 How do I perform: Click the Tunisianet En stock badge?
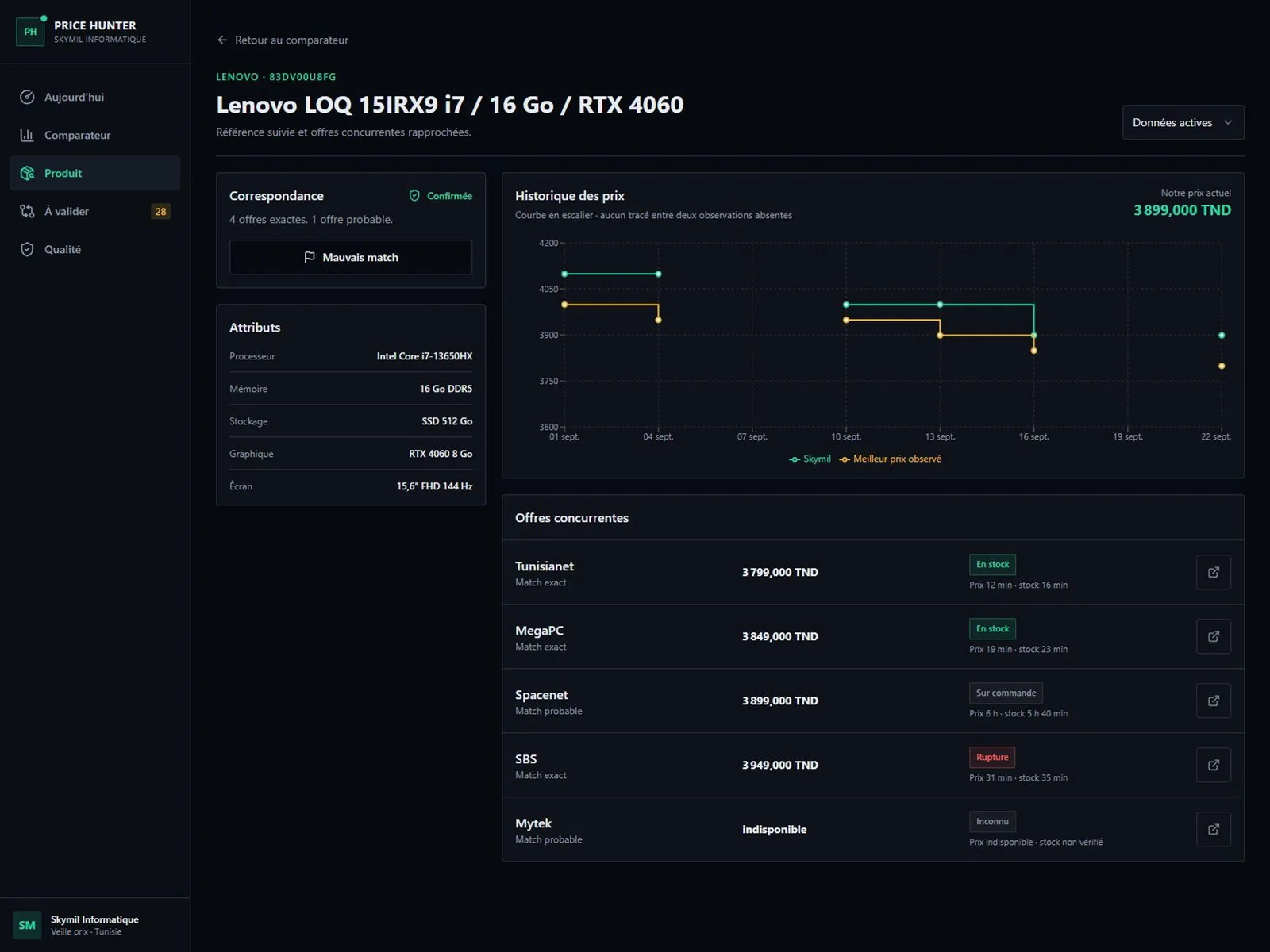pyautogui.click(x=992, y=564)
